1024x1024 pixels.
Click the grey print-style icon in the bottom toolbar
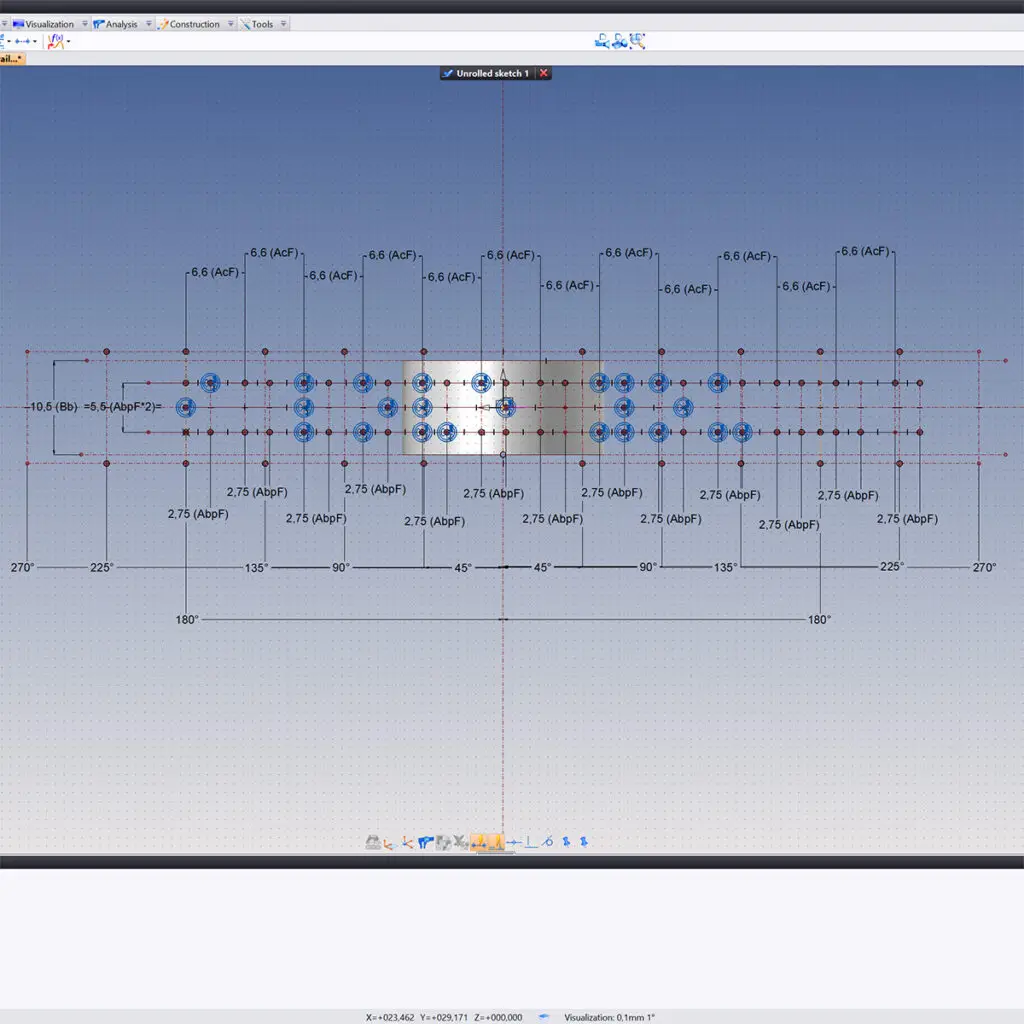[x=373, y=842]
